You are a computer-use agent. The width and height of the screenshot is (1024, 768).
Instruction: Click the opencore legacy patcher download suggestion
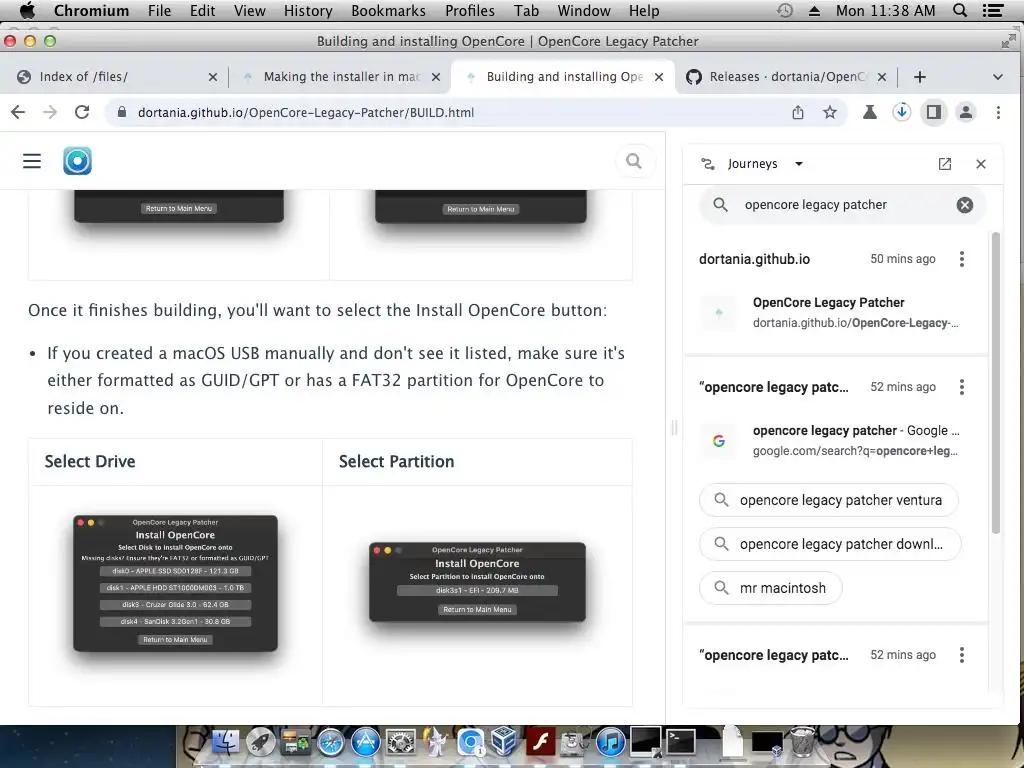(x=830, y=544)
